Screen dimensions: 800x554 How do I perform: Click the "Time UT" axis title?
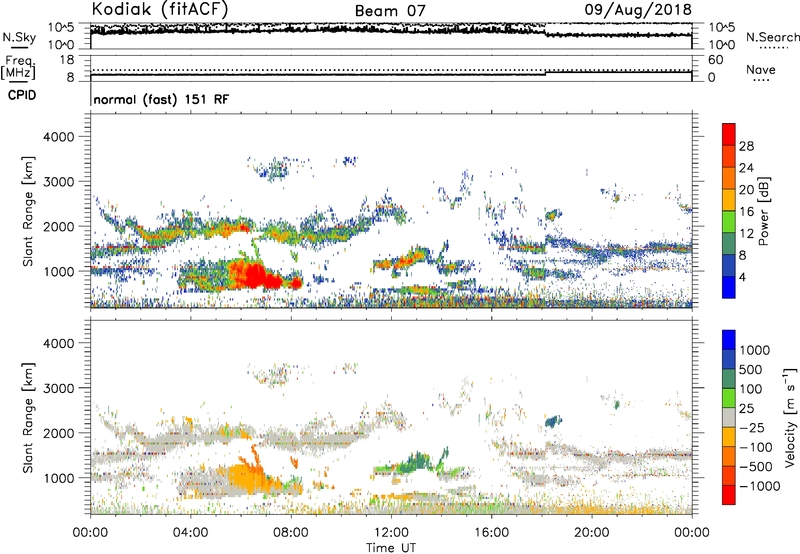391,548
